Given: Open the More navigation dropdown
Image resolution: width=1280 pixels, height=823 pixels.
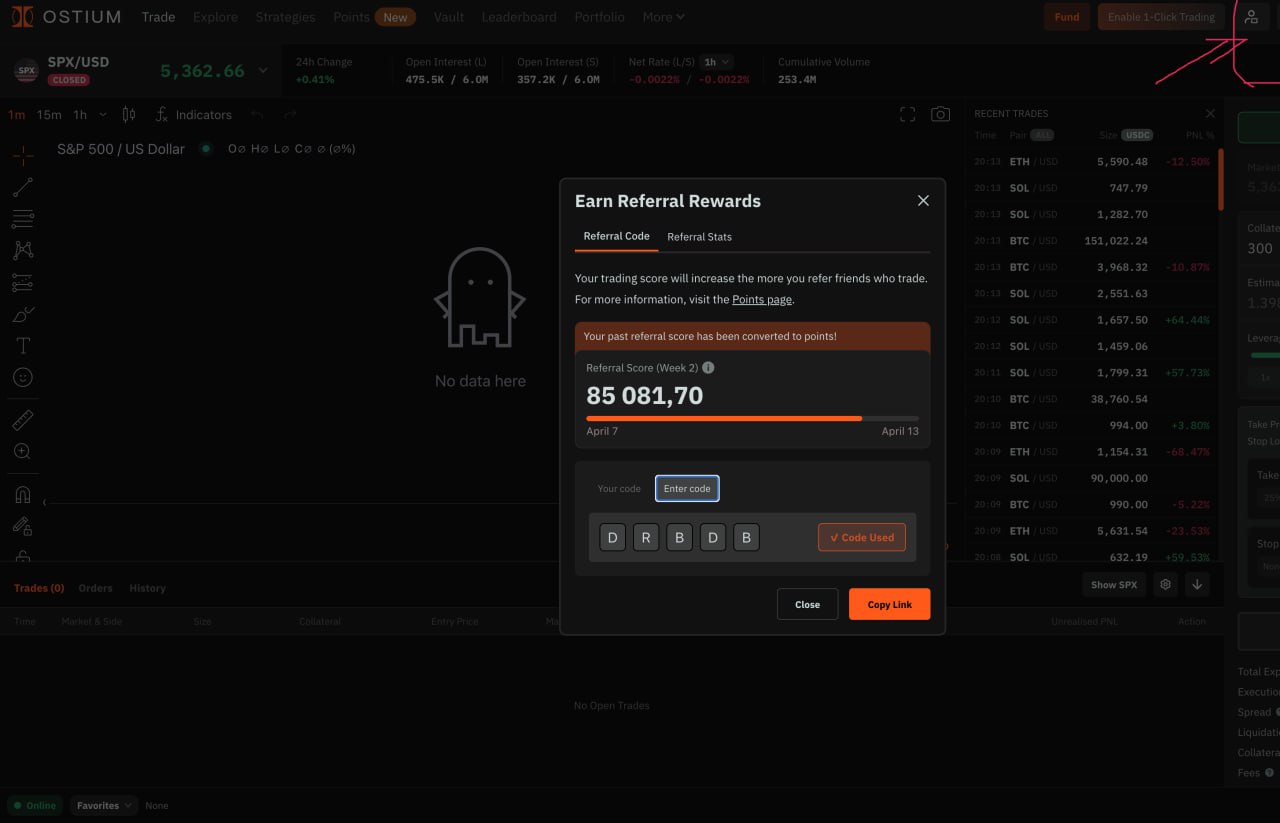Looking at the screenshot, I should point(663,17).
